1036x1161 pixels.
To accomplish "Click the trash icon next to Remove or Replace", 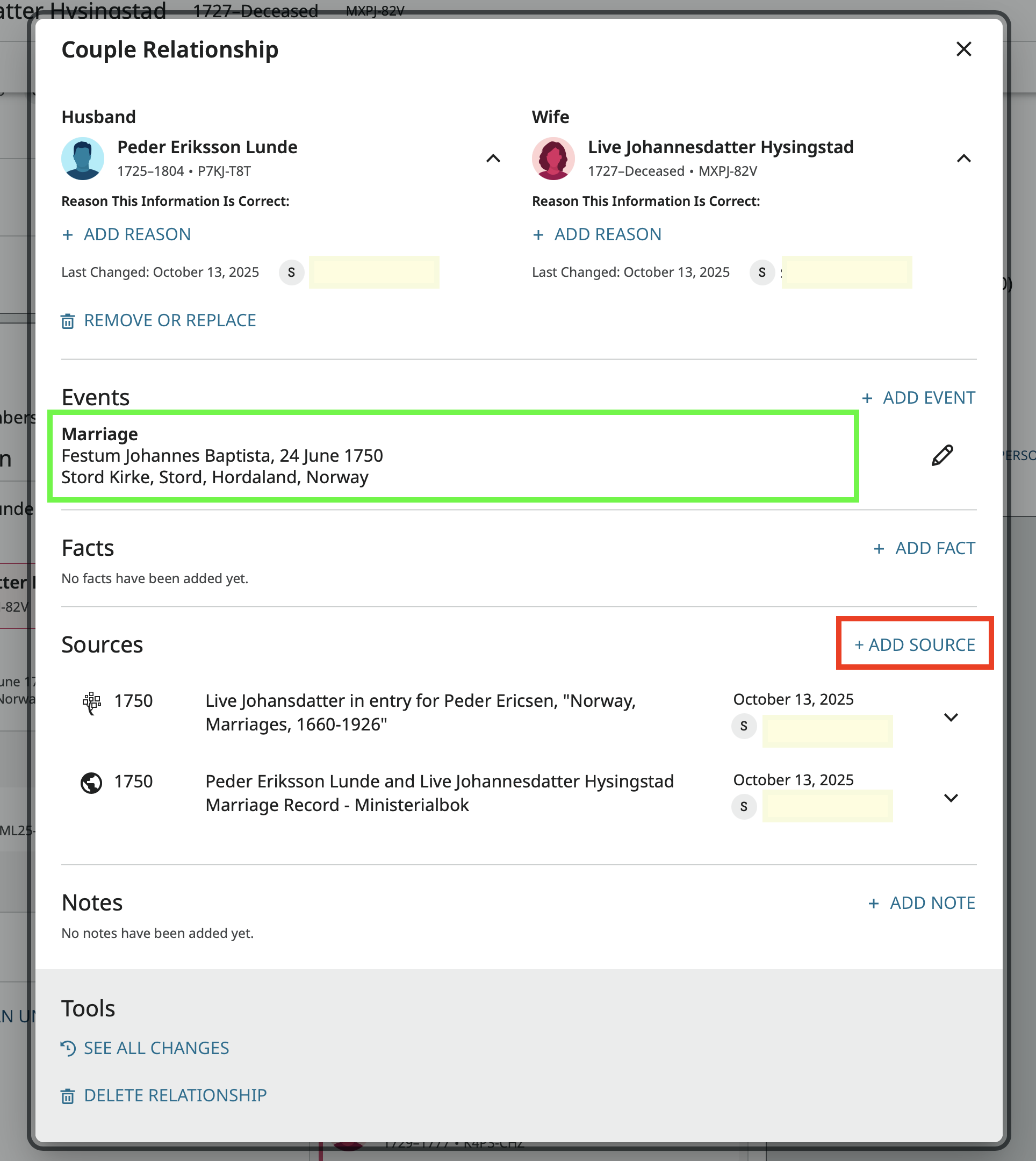I will point(68,321).
